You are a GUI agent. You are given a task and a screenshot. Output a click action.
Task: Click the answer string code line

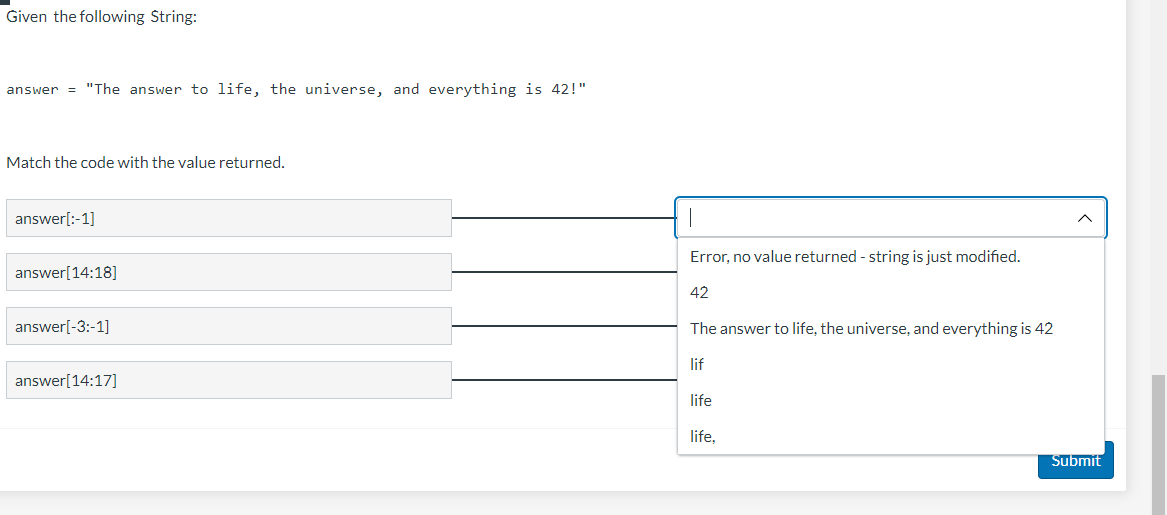[296, 89]
